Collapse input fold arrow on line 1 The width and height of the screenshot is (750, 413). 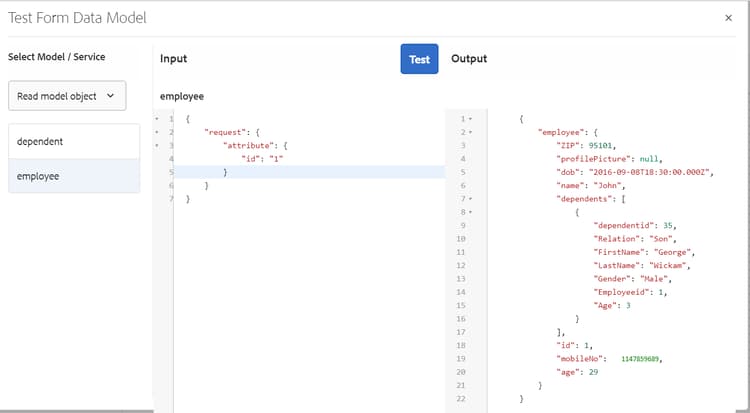click(157, 119)
